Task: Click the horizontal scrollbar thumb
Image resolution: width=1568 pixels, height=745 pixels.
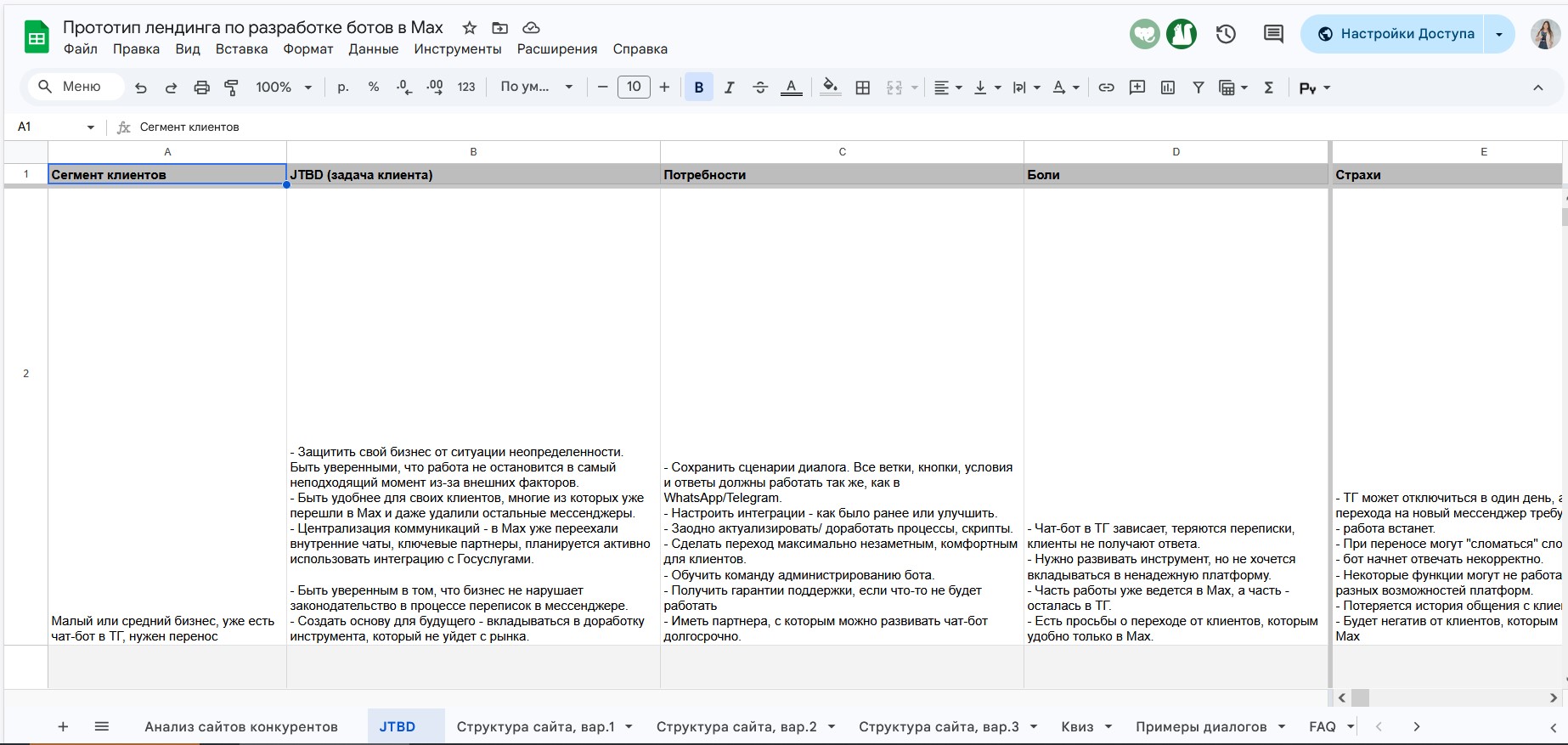Action: coord(1360,698)
